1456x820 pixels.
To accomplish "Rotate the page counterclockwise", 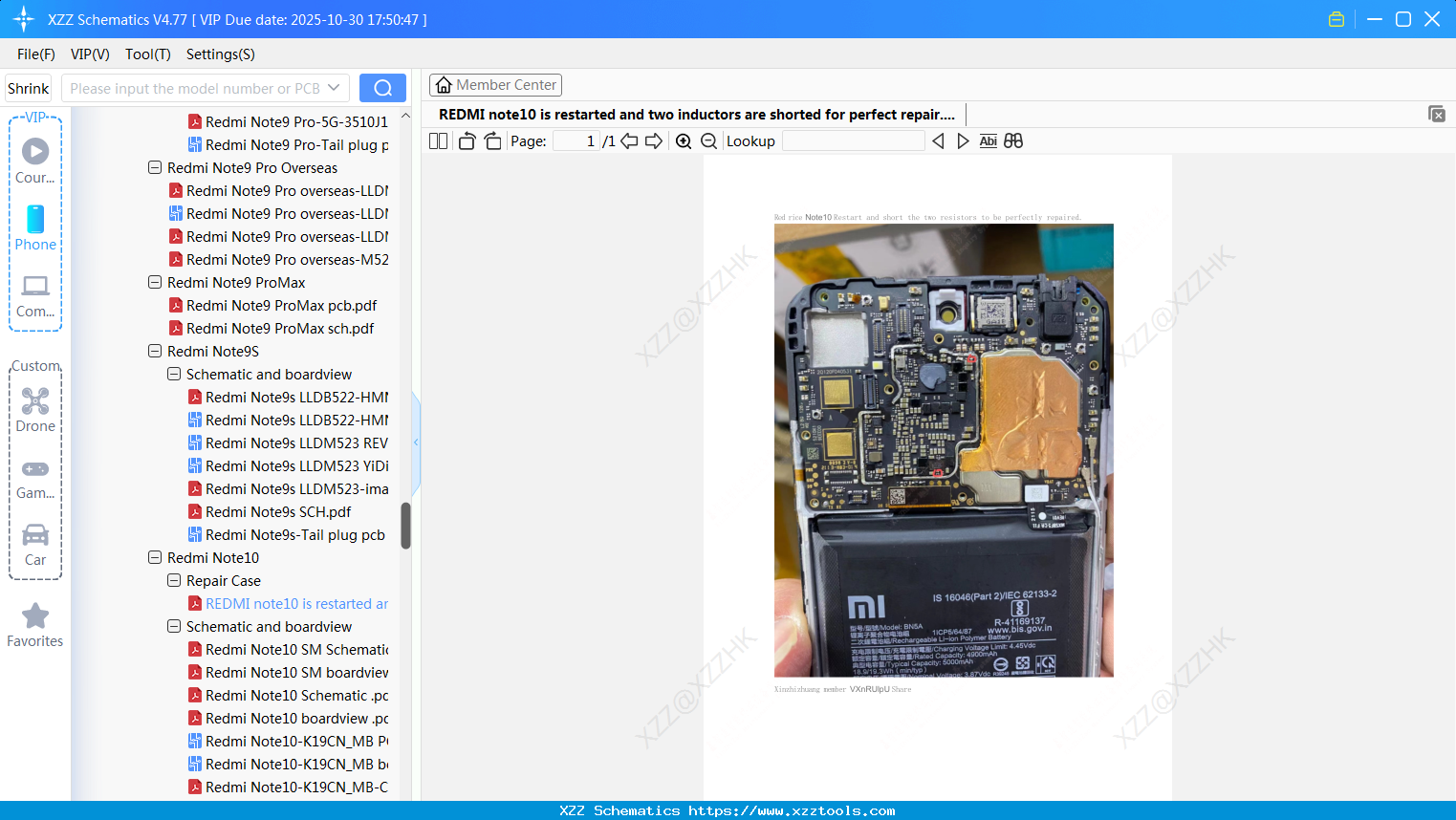I will [x=466, y=140].
